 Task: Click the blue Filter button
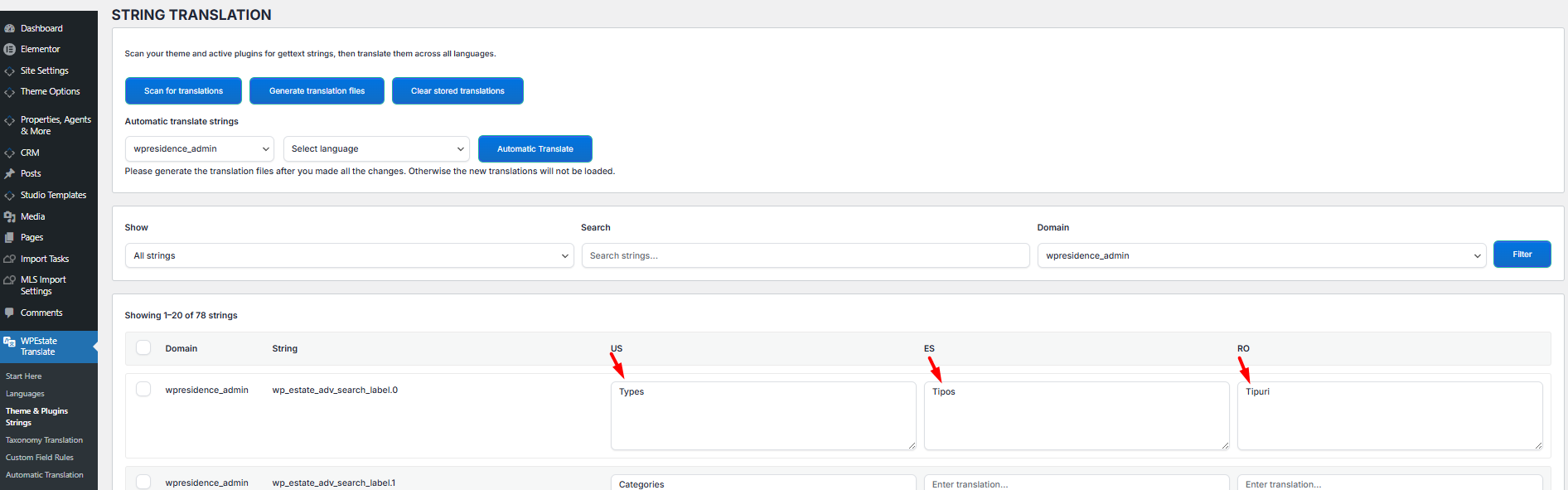coord(1522,255)
